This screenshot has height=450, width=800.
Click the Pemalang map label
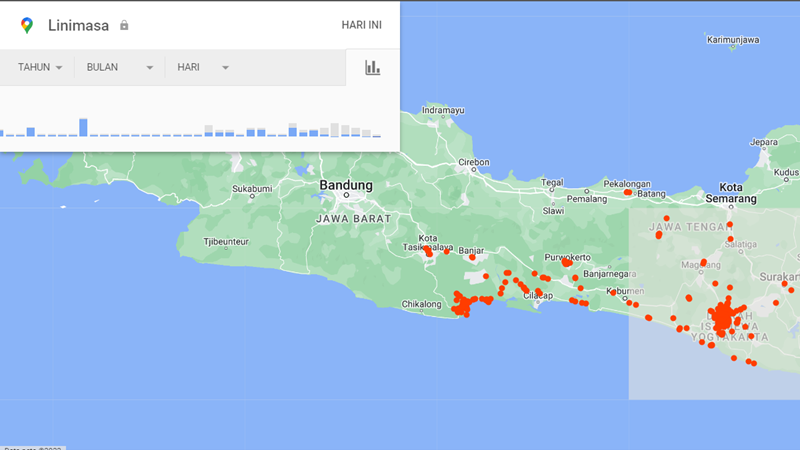point(587,199)
